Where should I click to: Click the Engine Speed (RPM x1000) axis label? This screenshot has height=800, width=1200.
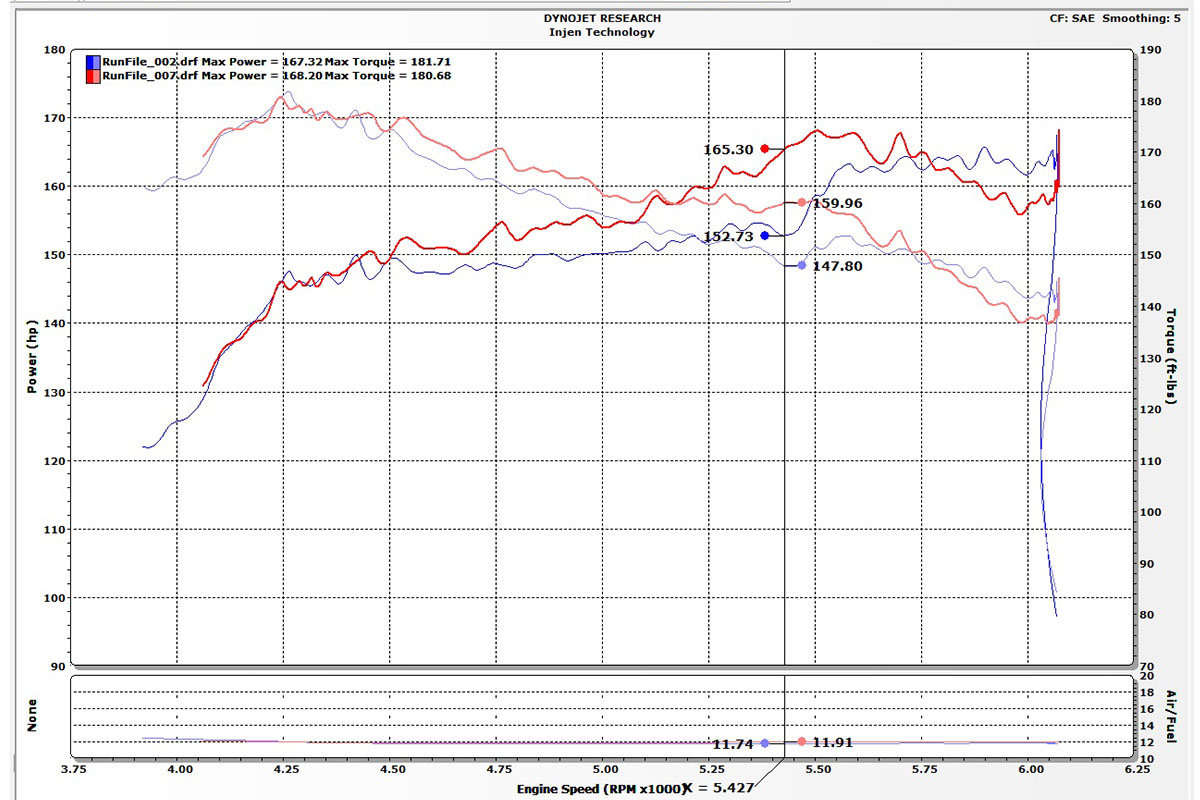600,789
